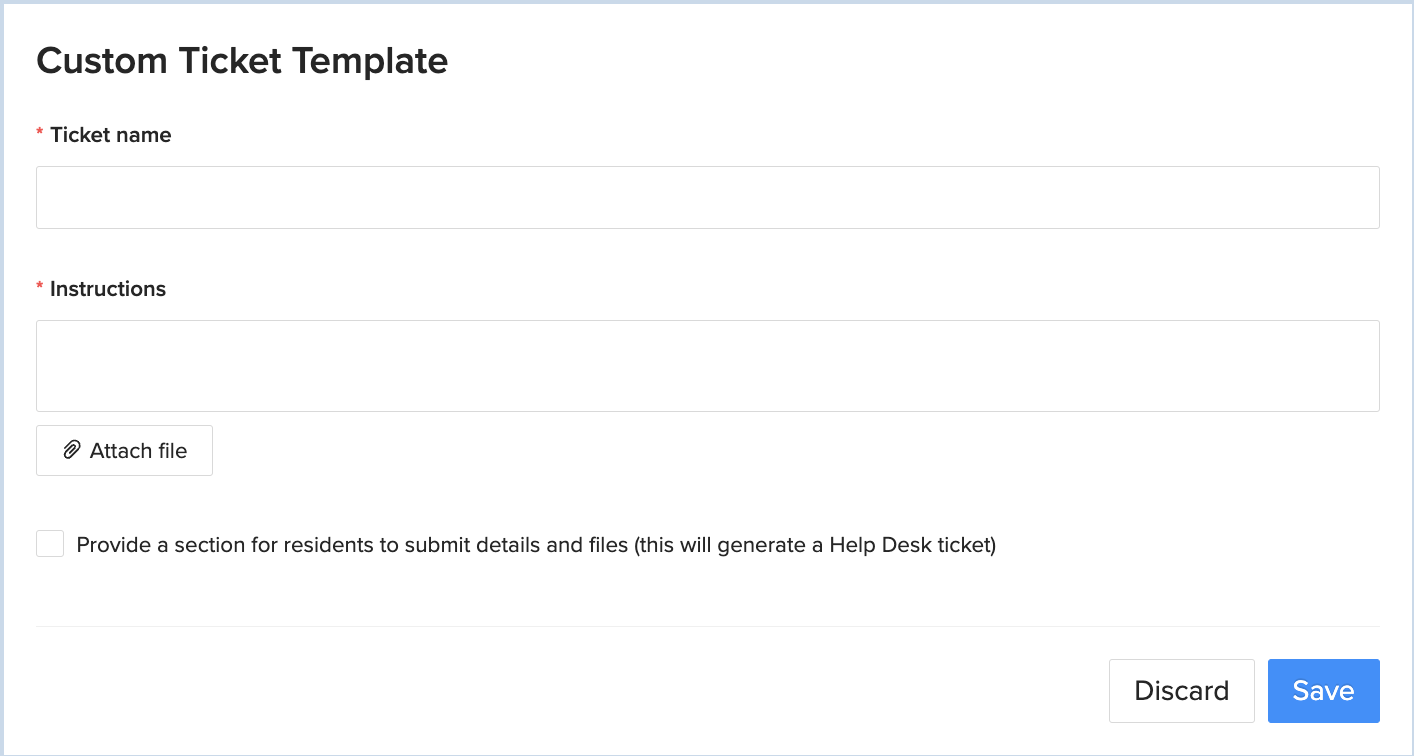Click the white Discard button
The image size is (1414, 756).
tap(1181, 691)
